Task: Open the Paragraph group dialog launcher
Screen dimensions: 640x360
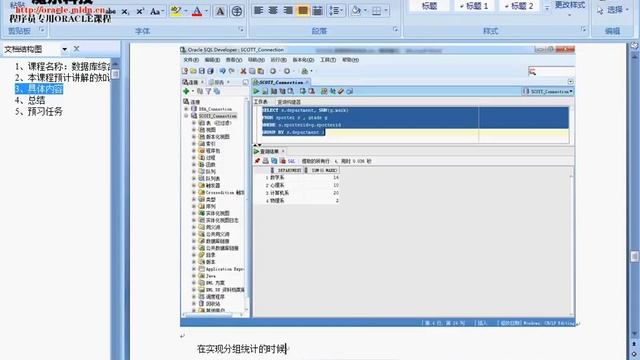Action: pos(395,30)
